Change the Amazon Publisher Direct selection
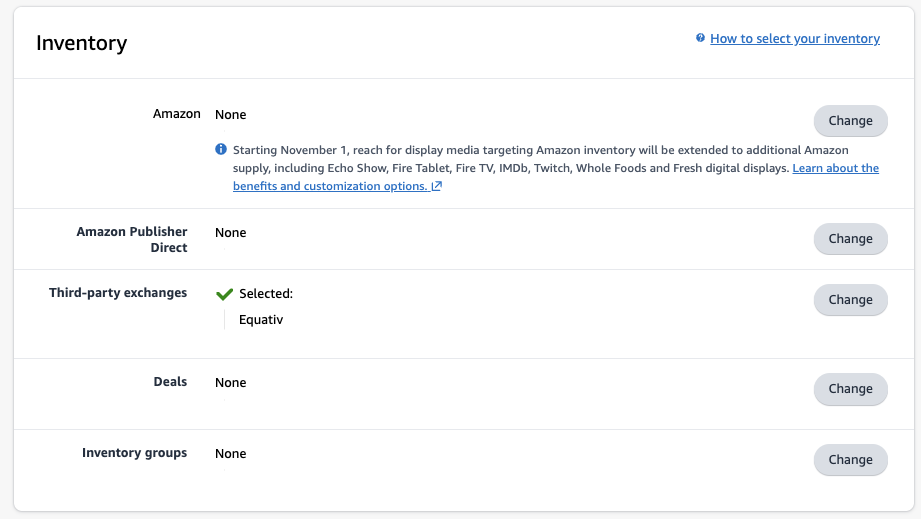Screen dimensions: 921x519 pos(851,238)
